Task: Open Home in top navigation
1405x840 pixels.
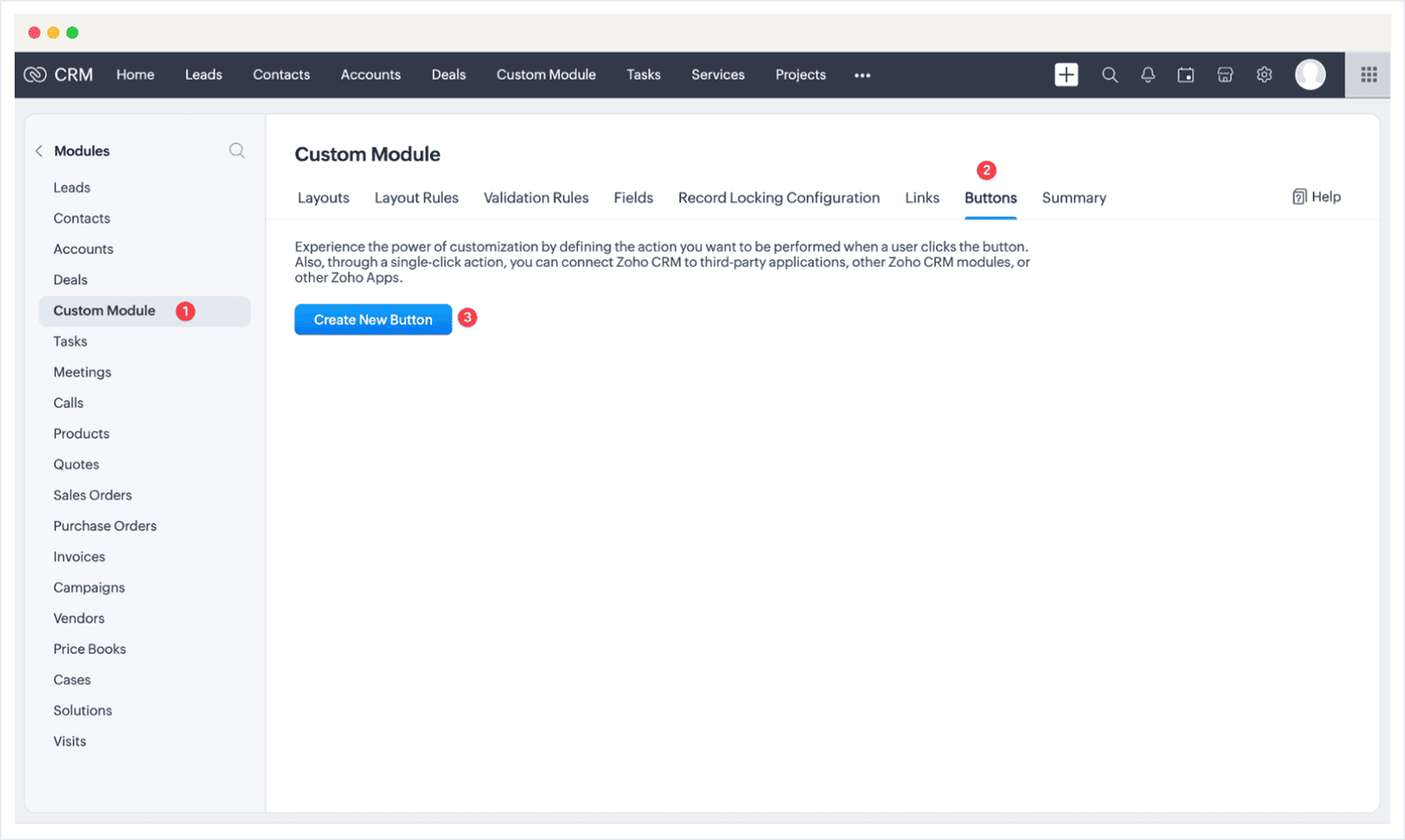Action: tap(135, 75)
